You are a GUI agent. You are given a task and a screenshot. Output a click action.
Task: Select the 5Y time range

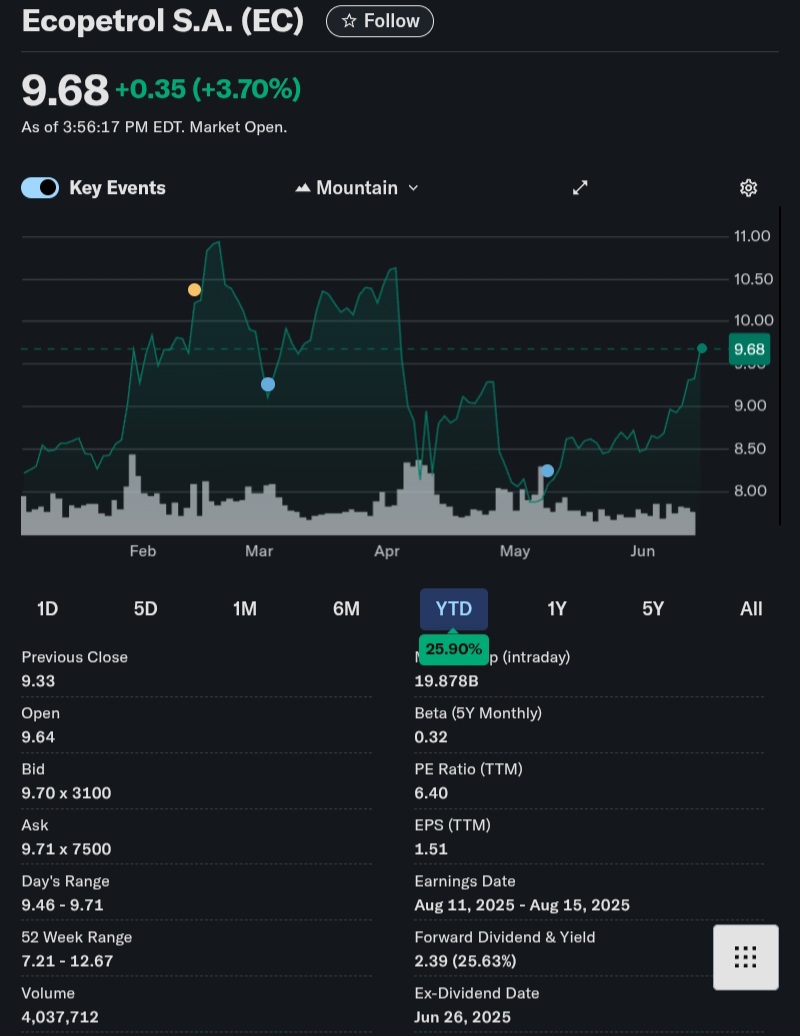[x=653, y=609]
